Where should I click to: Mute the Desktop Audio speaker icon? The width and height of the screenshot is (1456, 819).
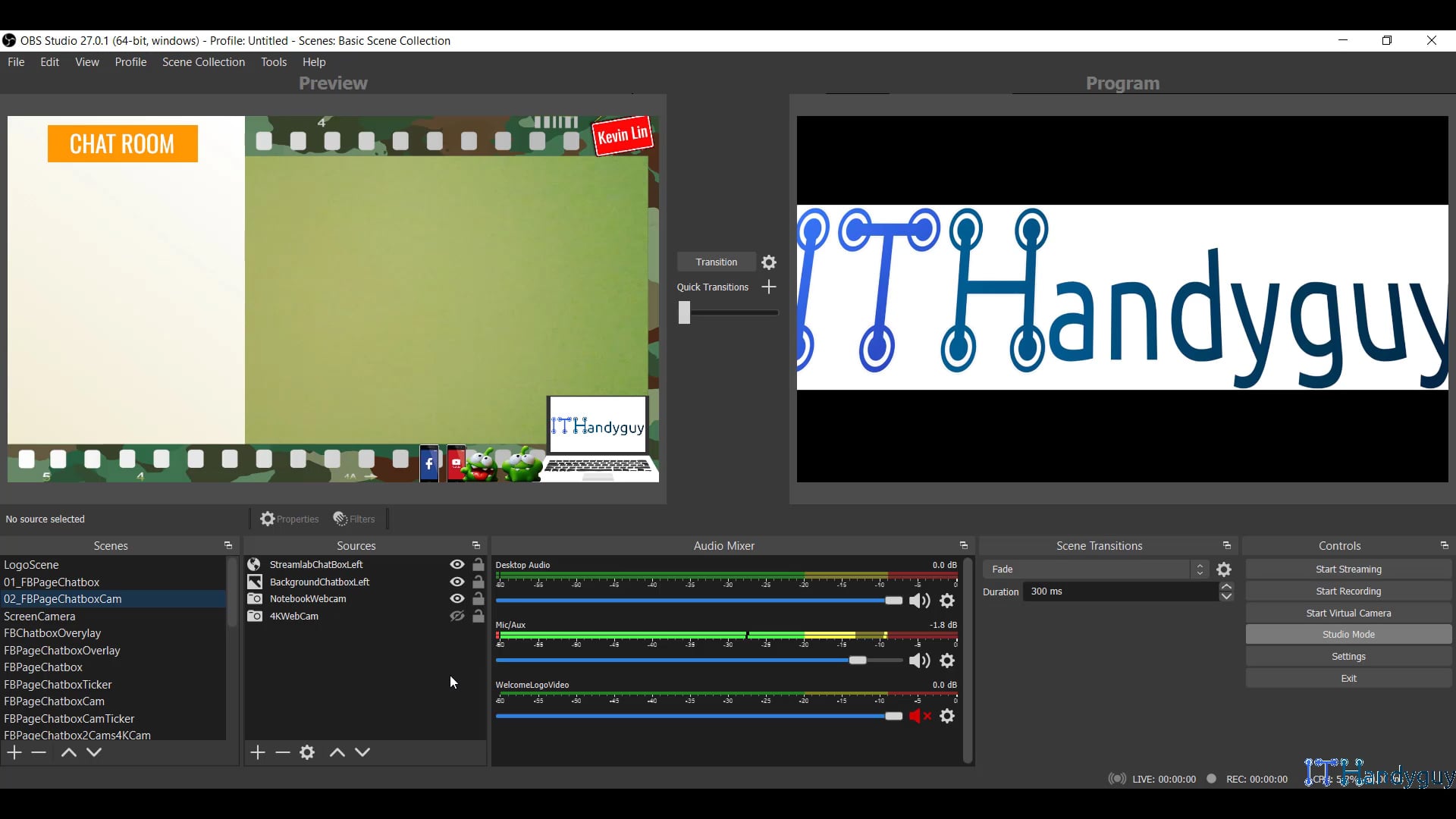pos(919,601)
